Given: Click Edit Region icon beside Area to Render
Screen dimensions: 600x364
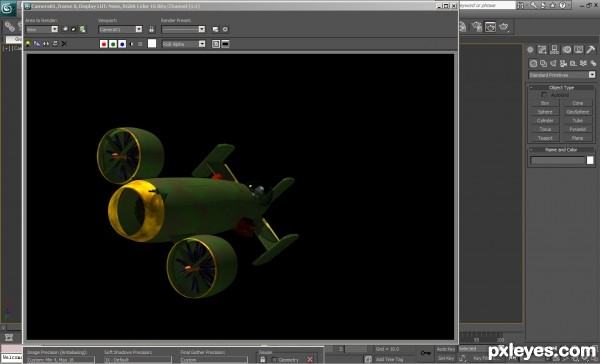Looking at the screenshot, I should click(65, 29).
